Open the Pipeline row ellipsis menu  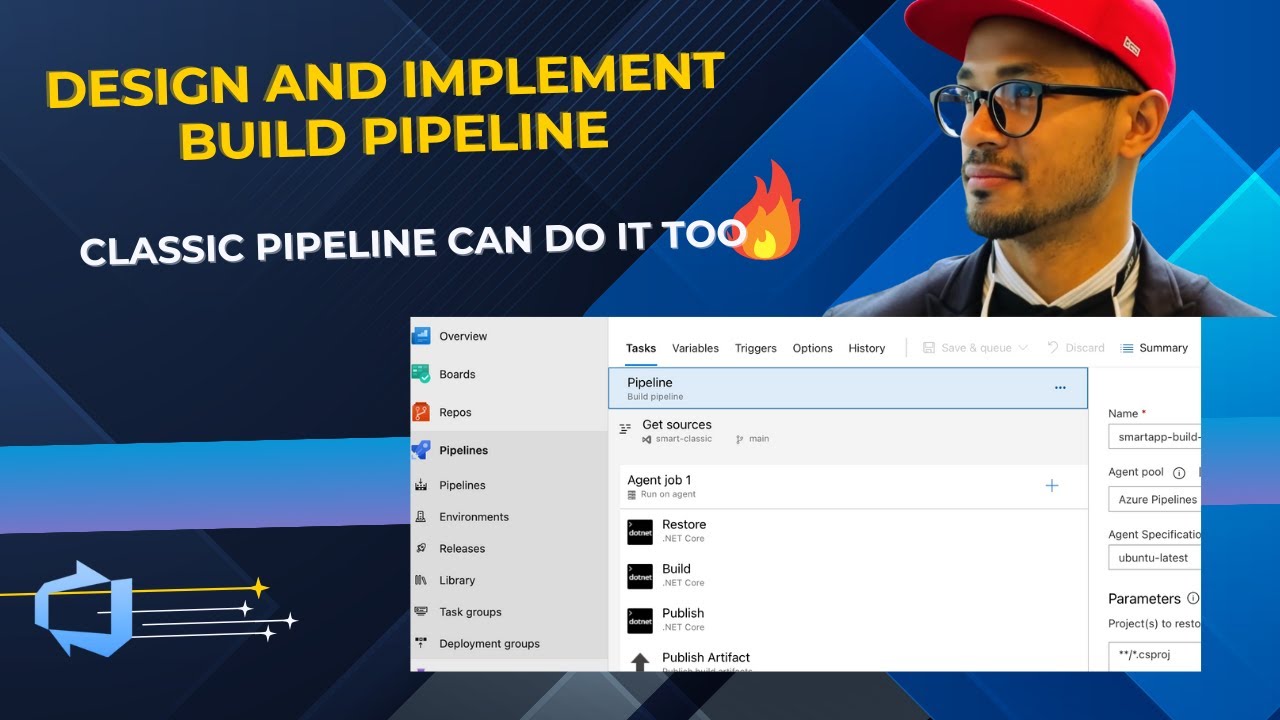tap(1060, 388)
